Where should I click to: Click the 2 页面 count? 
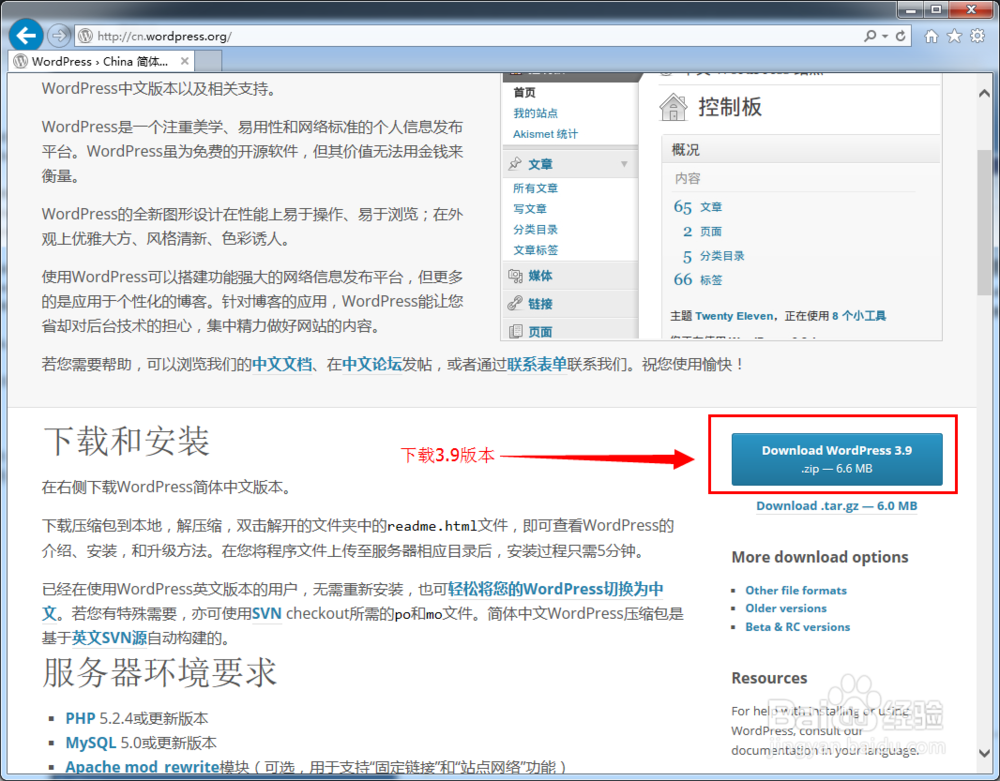(702, 231)
